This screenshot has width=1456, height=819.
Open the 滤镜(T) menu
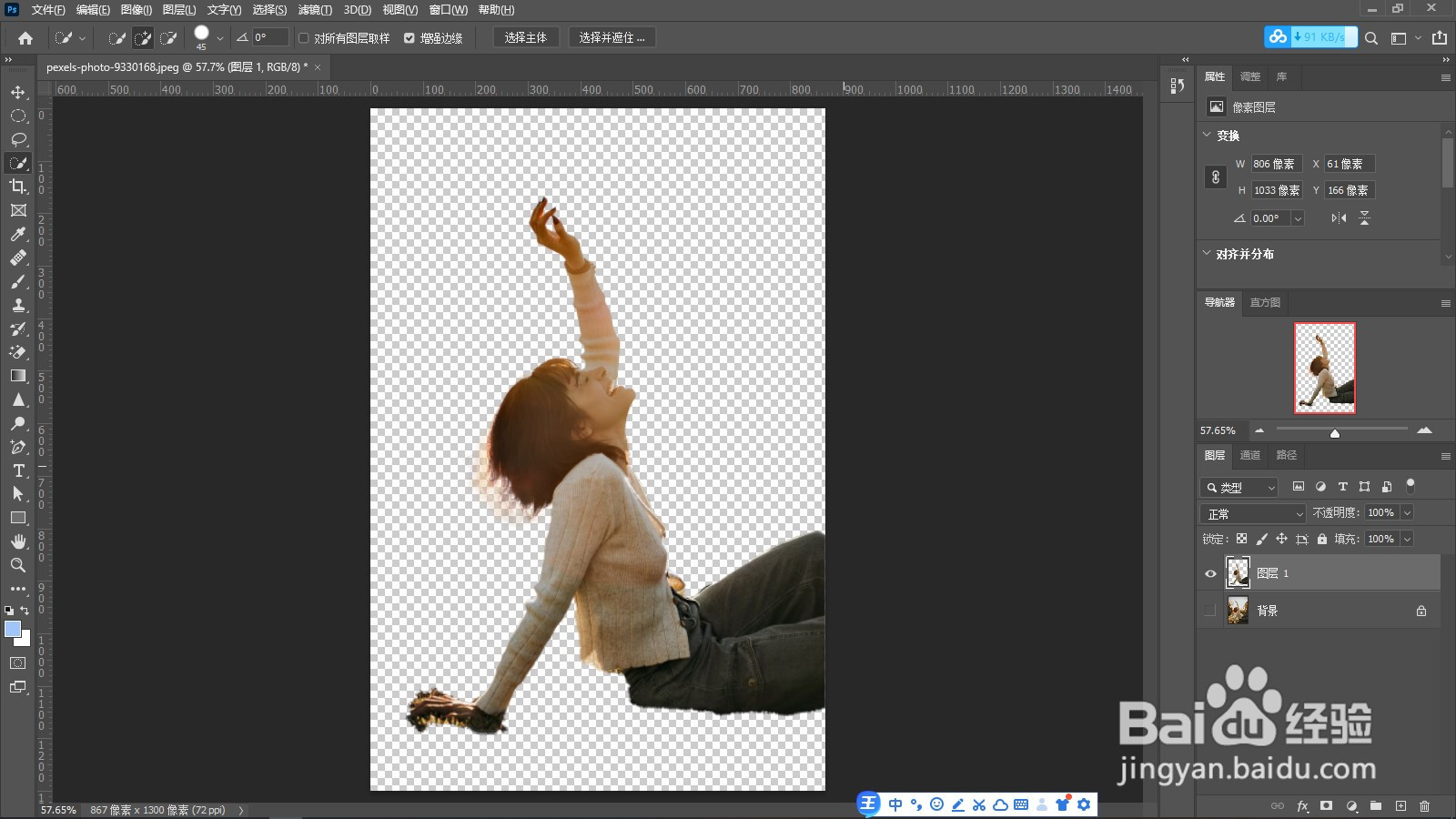(315, 10)
